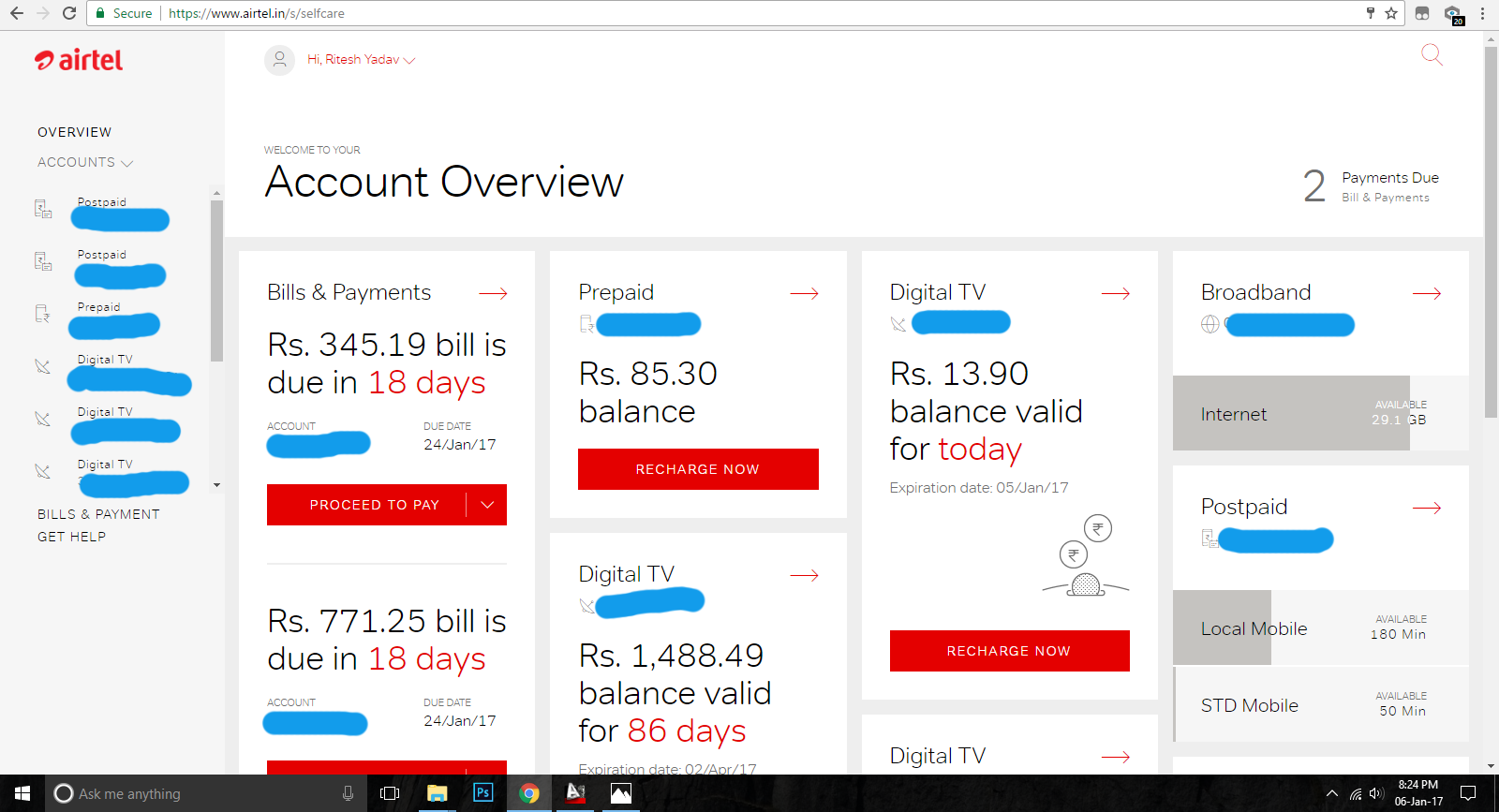This screenshot has width=1499, height=812.
Task: Click sidebar accounts scrollbar down arrow
Action: click(x=216, y=485)
